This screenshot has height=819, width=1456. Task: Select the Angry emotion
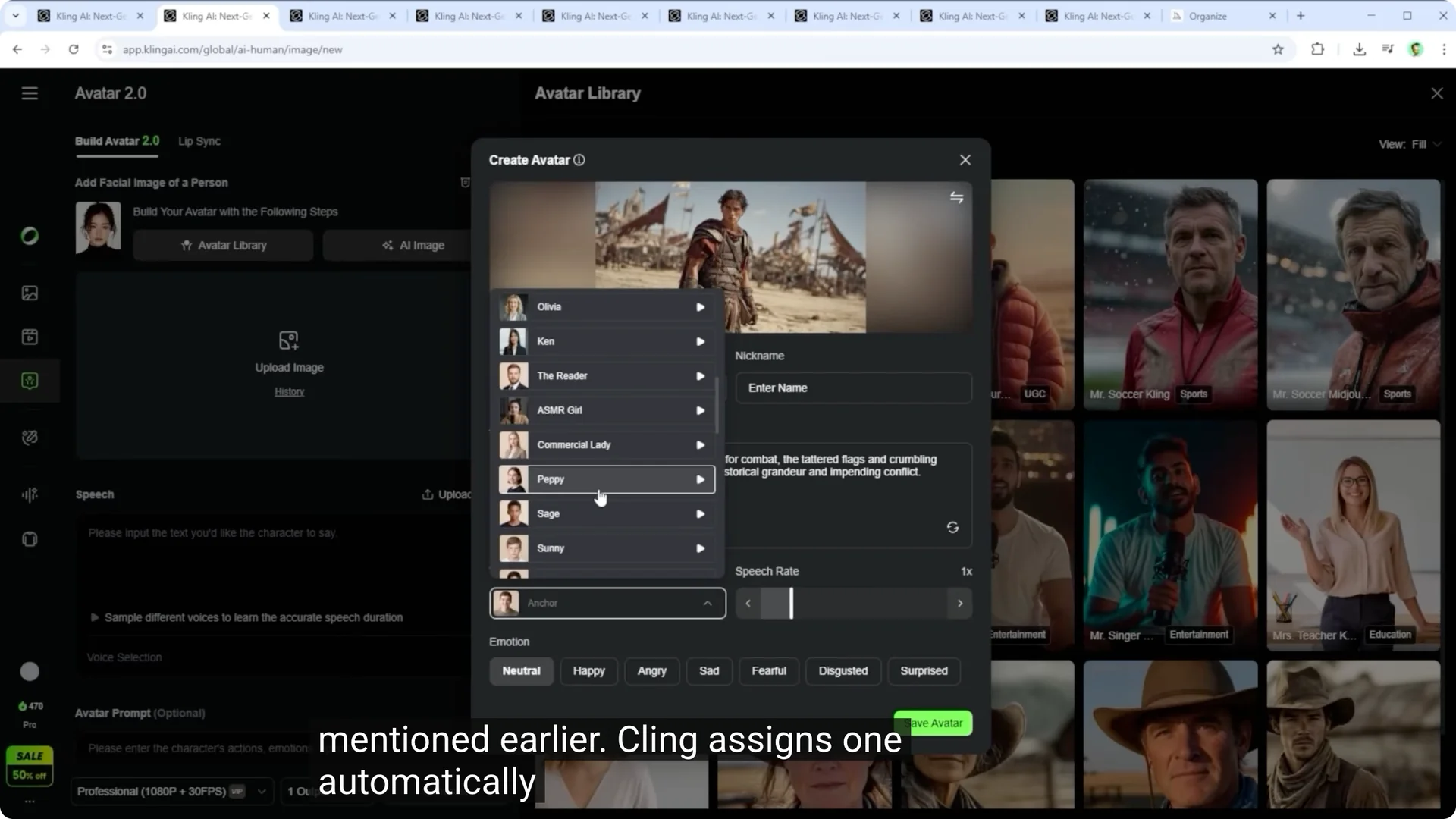(651, 671)
